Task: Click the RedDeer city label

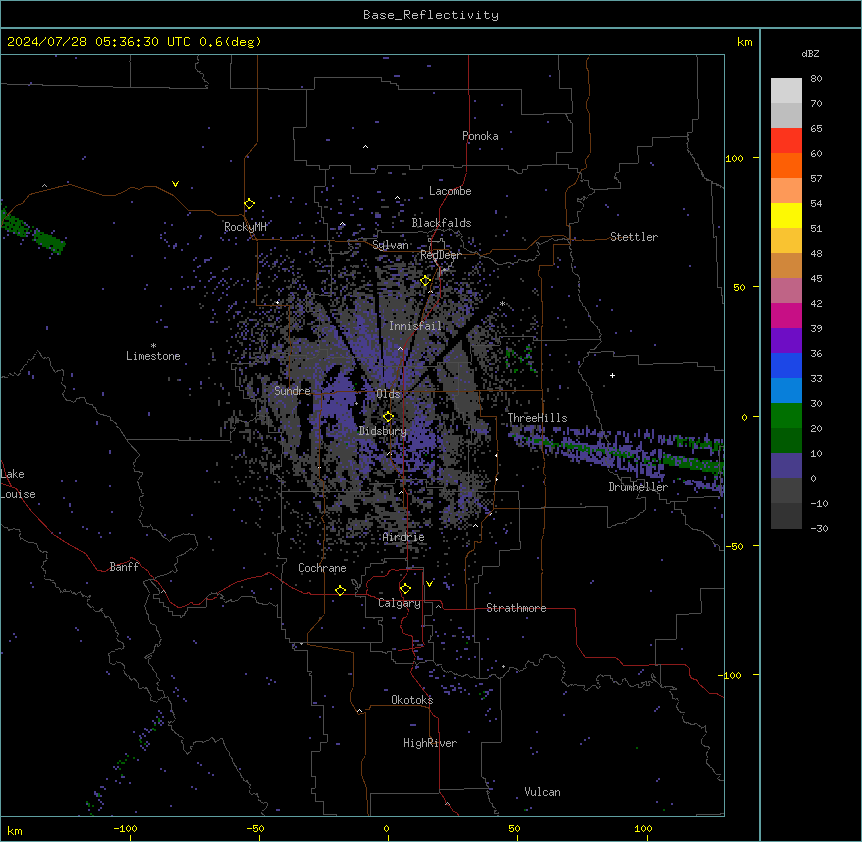Action: [440, 255]
